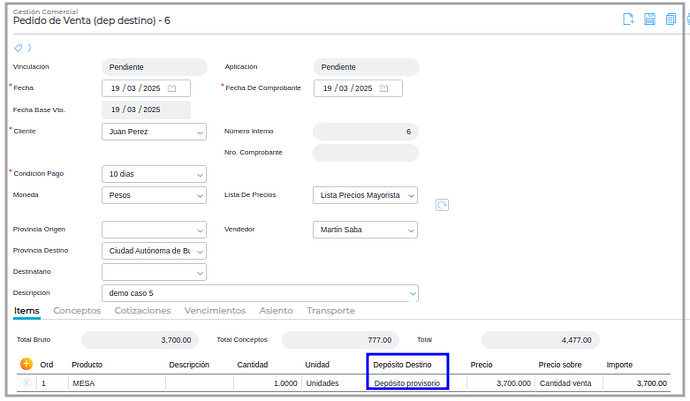The width and height of the screenshot is (690, 401).
Task: Click the Unidad column header
Action: 317,365
